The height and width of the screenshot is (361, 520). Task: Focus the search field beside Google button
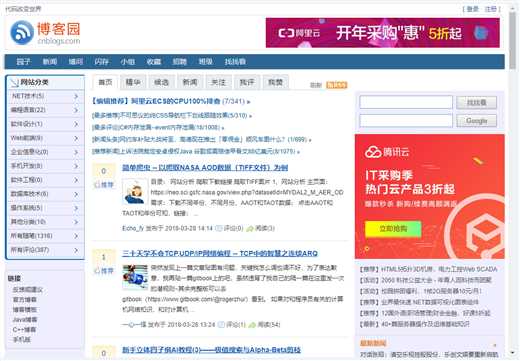(x=406, y=121)
